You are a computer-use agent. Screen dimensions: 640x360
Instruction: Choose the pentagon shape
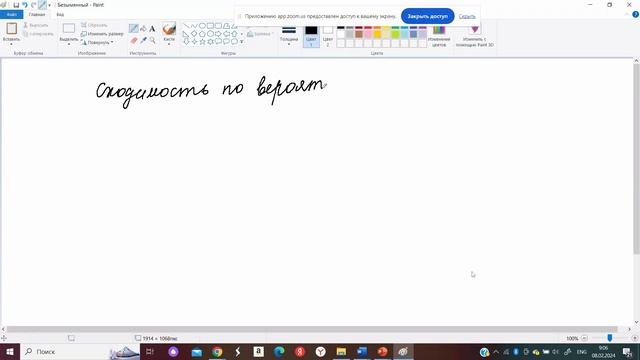coord(202,34)
